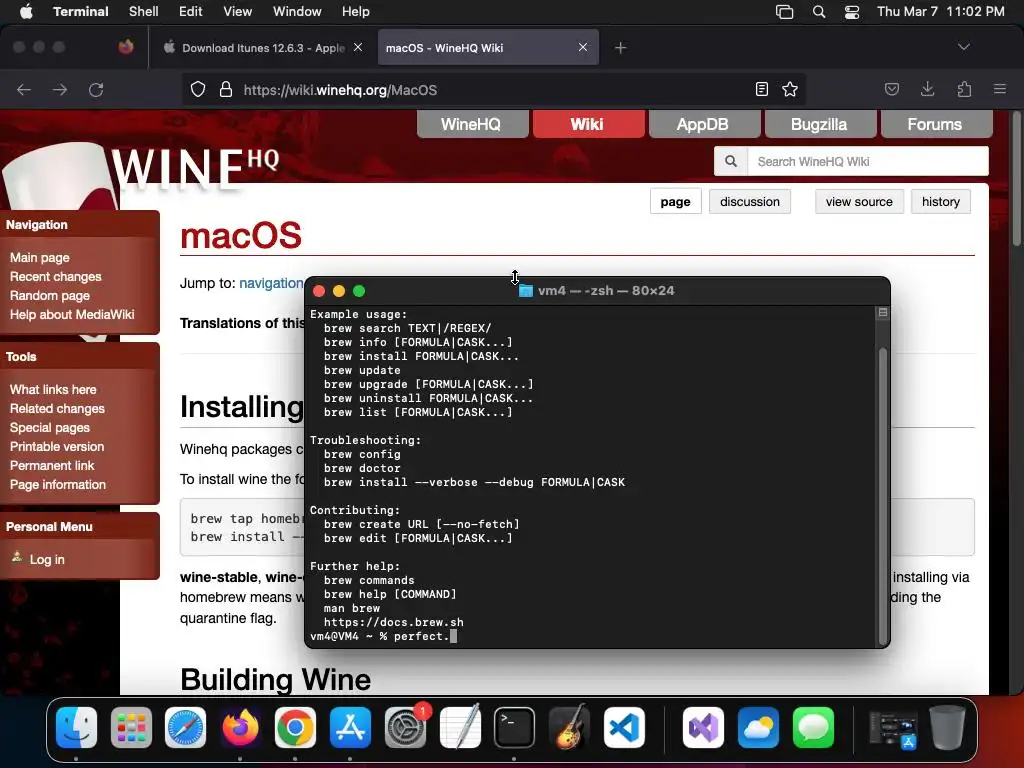This screenshot has width=1024, height=768.
Task: Click the wiki search magnifier button
Action: [731, 161]
